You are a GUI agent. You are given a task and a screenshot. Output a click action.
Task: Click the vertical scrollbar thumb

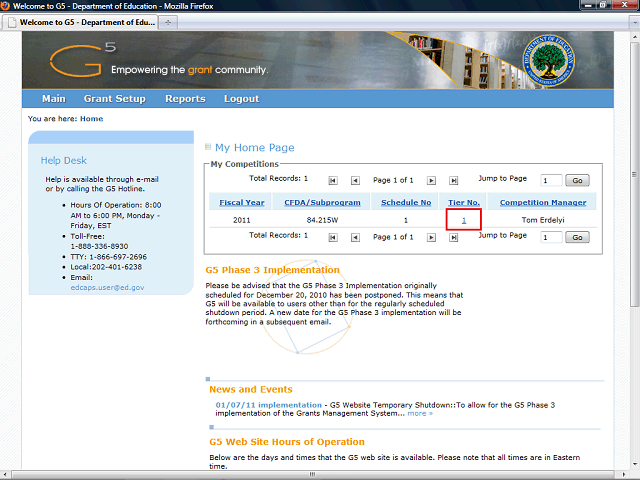click(x=634, y=175)
